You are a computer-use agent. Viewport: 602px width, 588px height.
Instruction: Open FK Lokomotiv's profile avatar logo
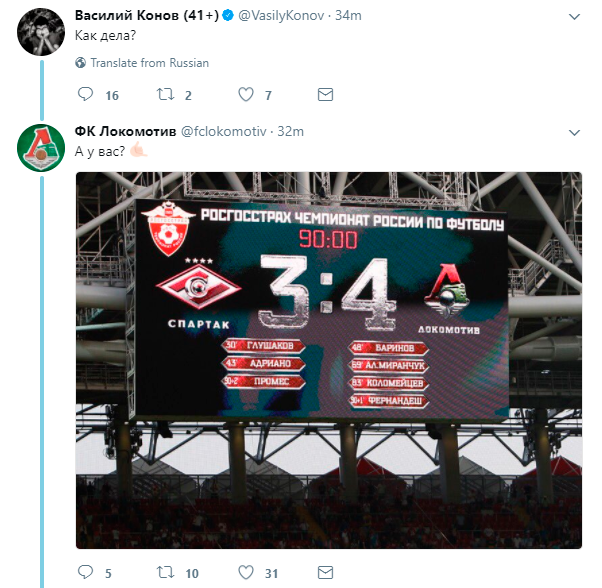click(42, 149)
